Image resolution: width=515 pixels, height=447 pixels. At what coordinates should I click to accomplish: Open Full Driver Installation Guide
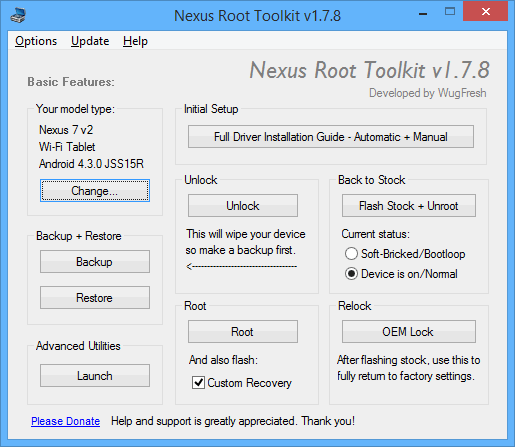coord(331,137)
